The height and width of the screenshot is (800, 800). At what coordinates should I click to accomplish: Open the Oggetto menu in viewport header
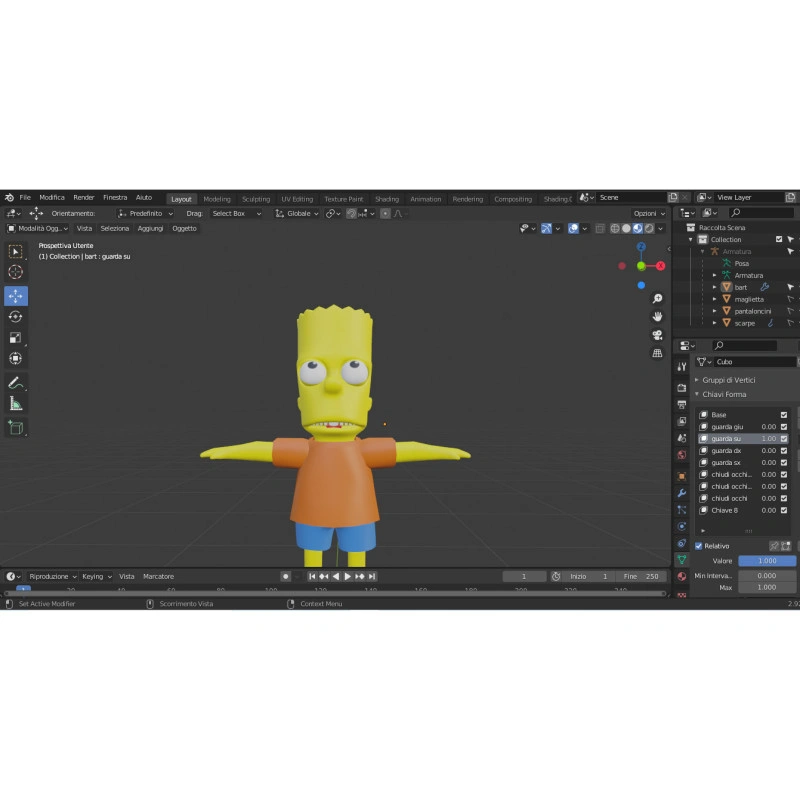184,229
